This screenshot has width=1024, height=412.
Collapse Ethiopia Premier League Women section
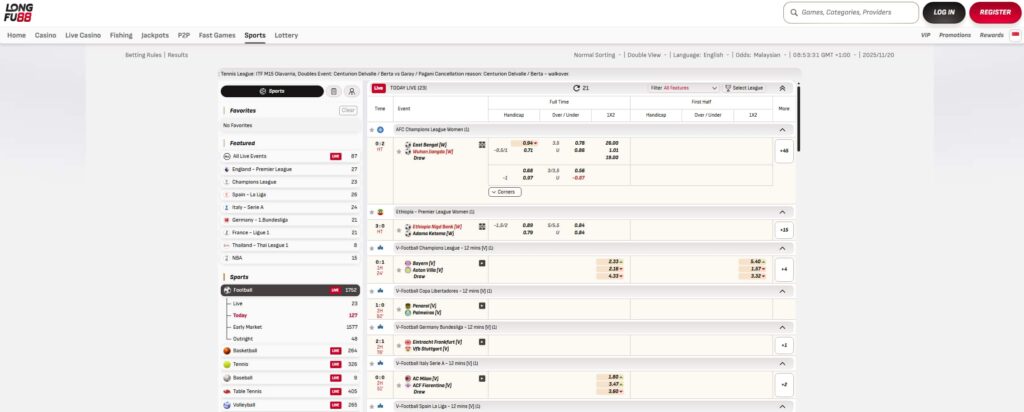(782, 212)
